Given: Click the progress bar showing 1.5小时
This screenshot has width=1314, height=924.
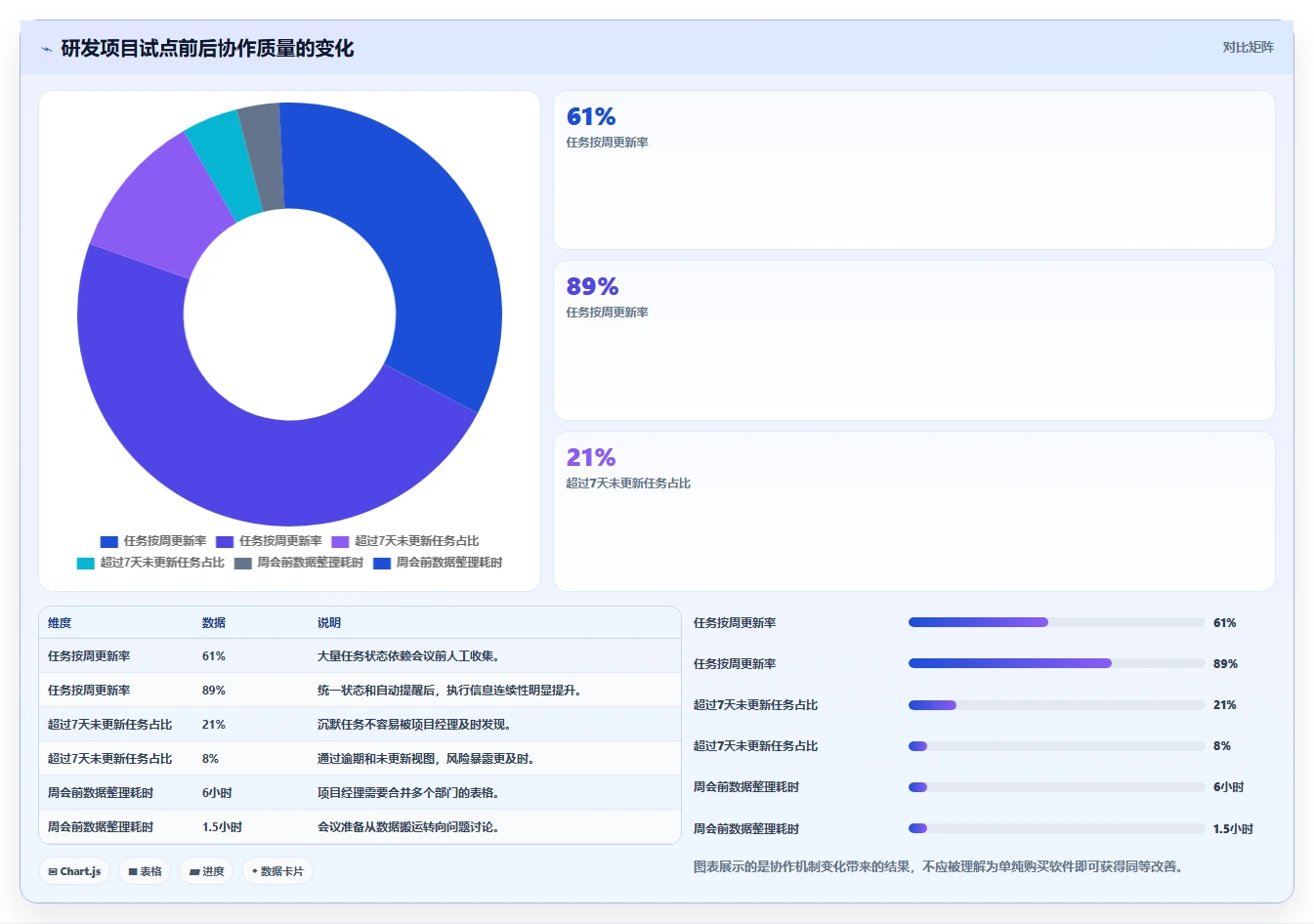Looking at the screenshot, I should click(1056, 828).
